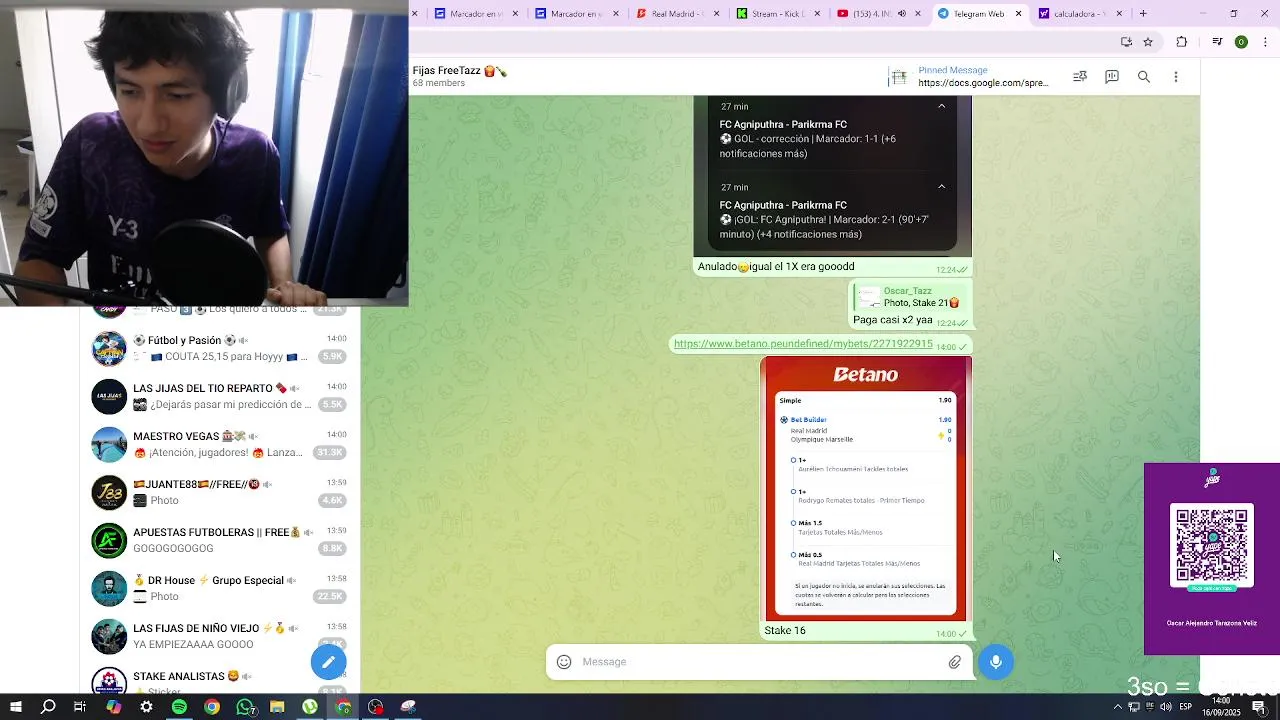Viewport: 1280px width, 720px height.
Task: Click the Message input field
Action: point(759,662)
